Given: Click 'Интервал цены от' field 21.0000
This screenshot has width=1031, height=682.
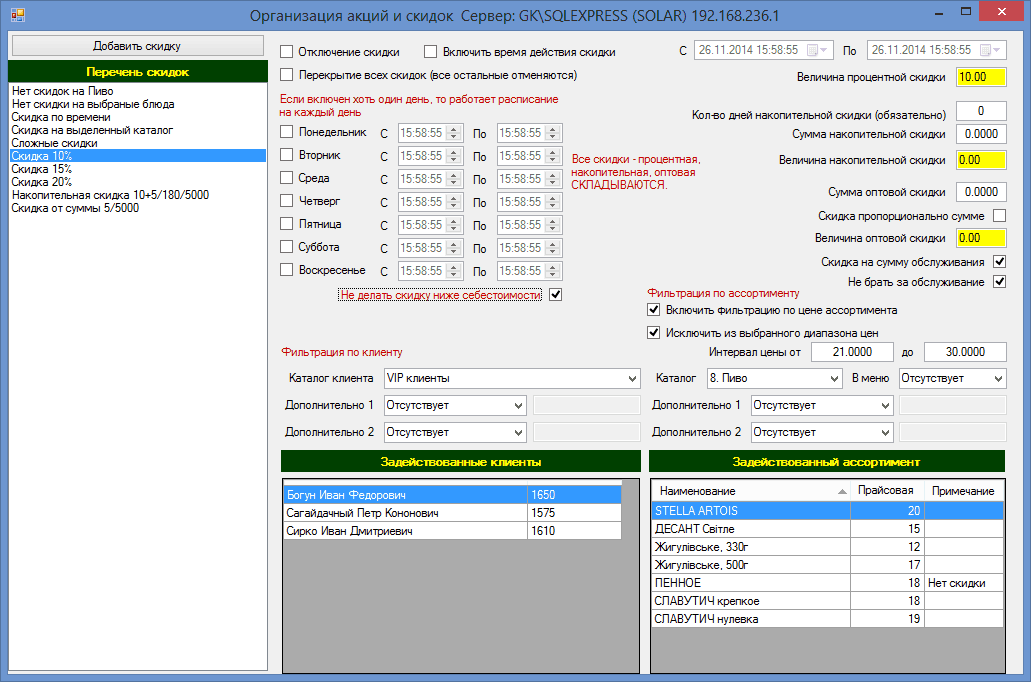Looking at the screenshot, I should pos(852,352).
